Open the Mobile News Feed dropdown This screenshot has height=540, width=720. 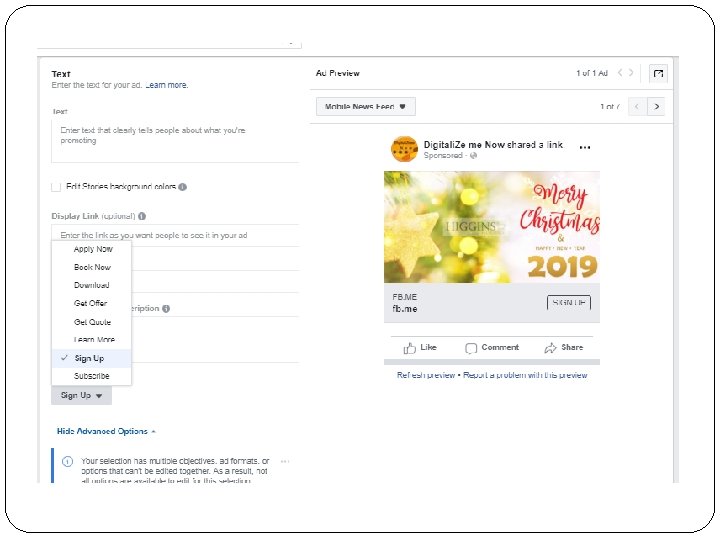pyautogui.click(x=365, y=106)
